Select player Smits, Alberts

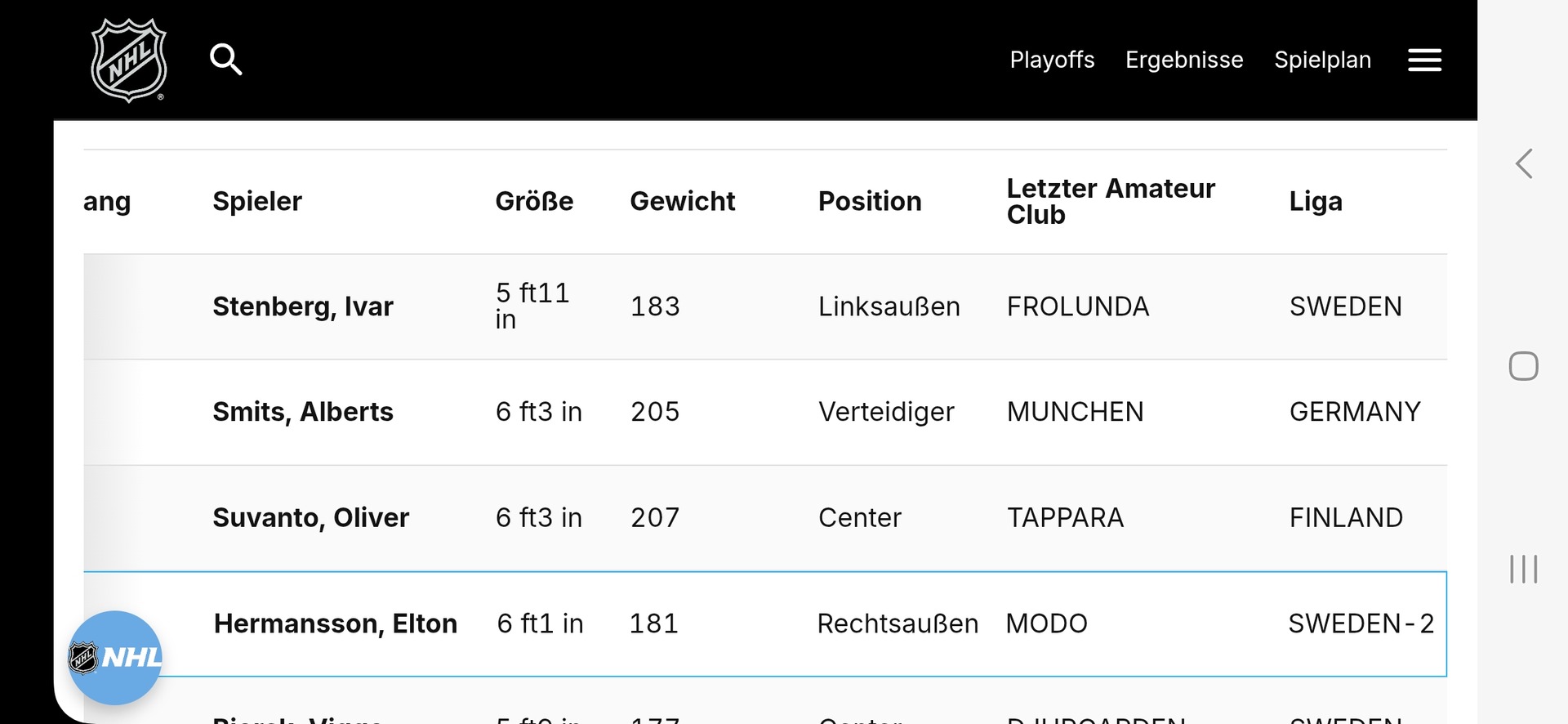pos(303,412)
